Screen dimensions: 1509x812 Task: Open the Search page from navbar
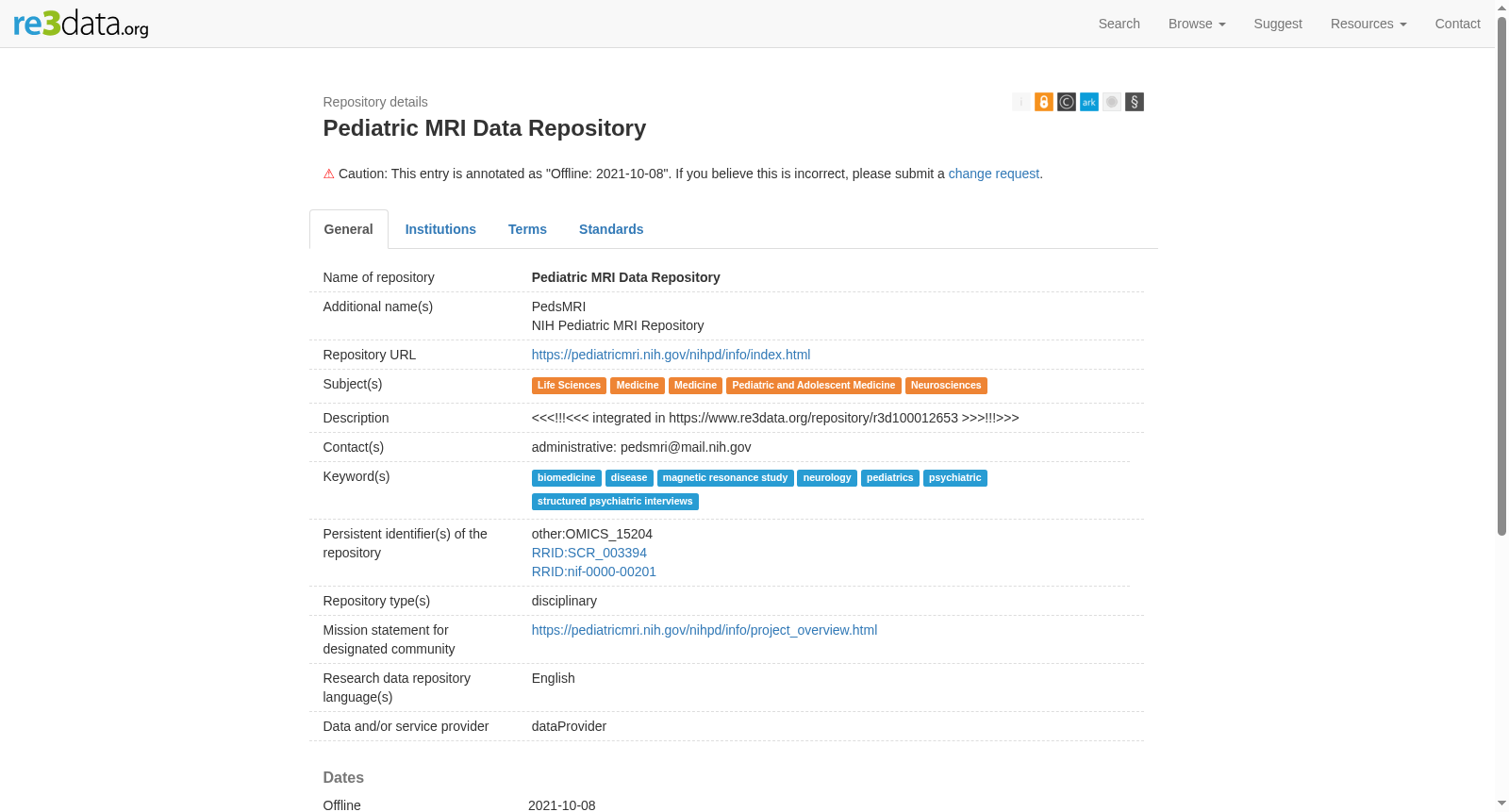tap(1119, 24)
